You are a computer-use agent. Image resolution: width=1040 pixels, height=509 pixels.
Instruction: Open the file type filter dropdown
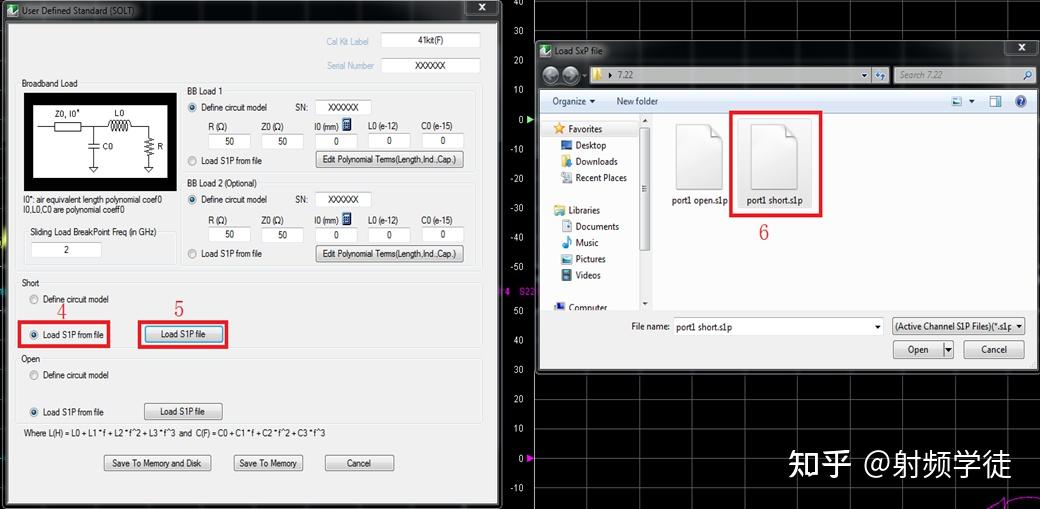tap(1018, 327)
